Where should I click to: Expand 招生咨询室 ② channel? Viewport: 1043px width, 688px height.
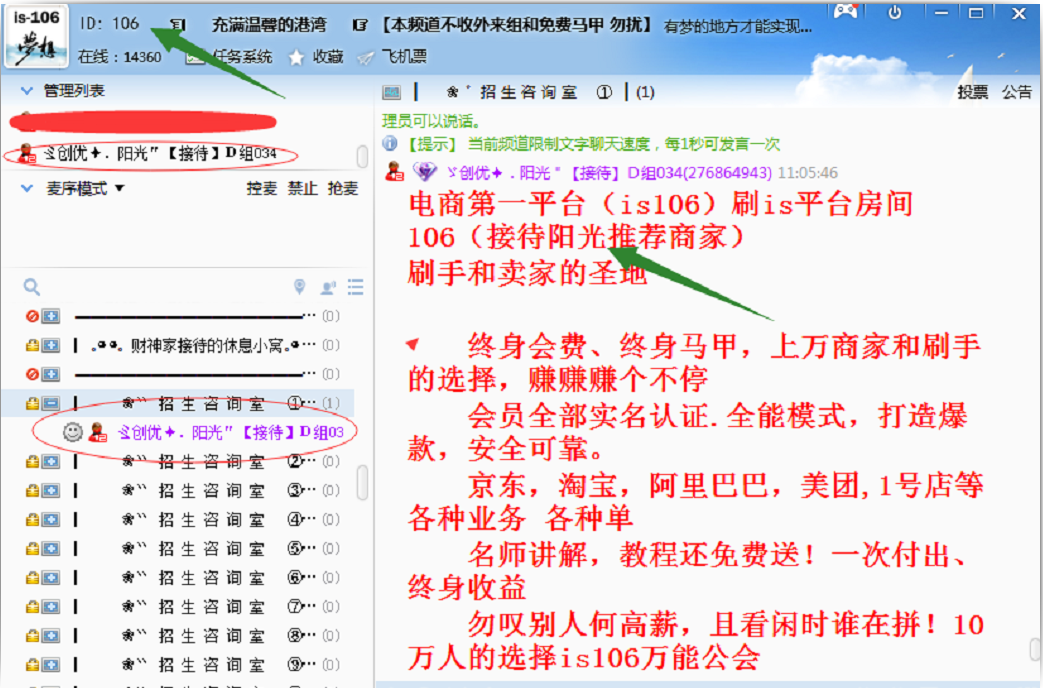click(x=51, y=461)
